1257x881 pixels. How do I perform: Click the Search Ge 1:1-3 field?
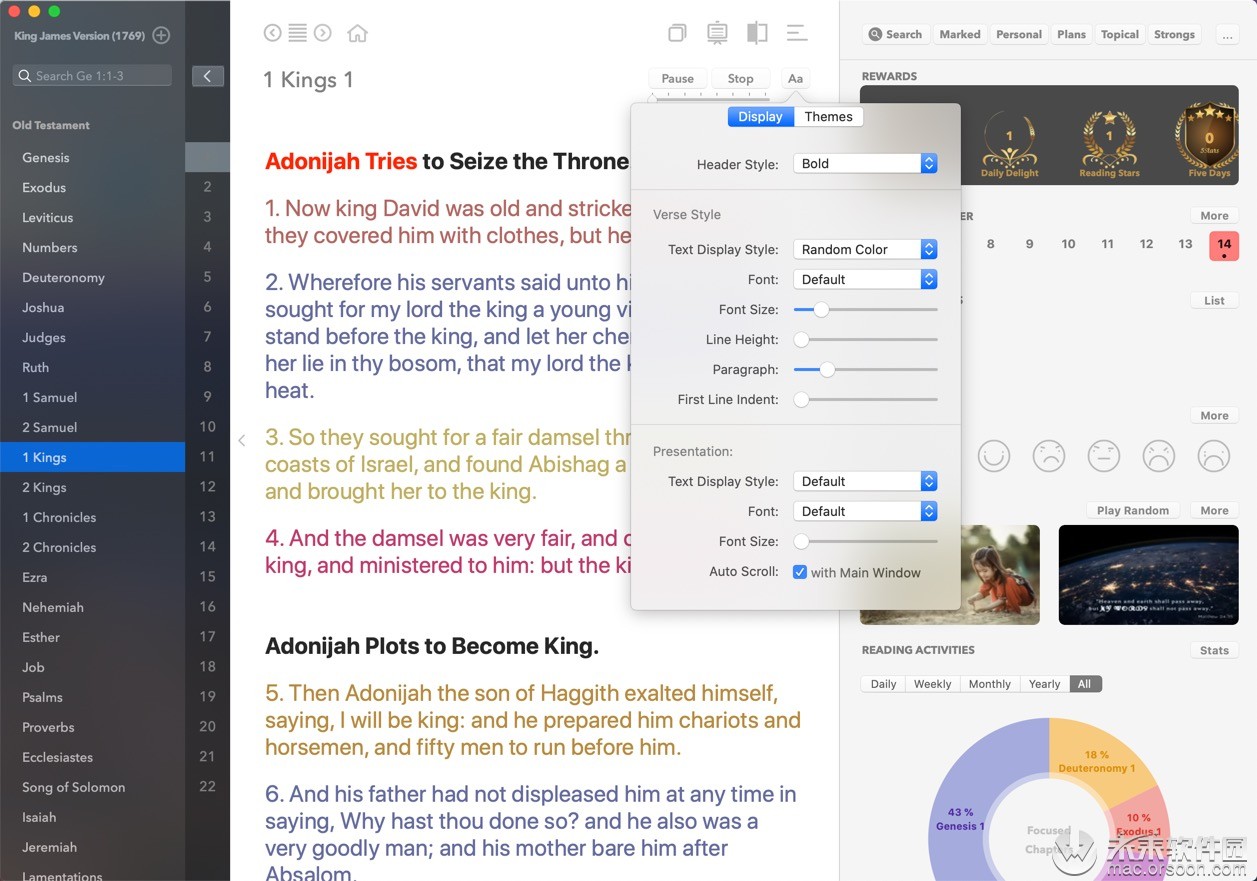click(93, 76)
